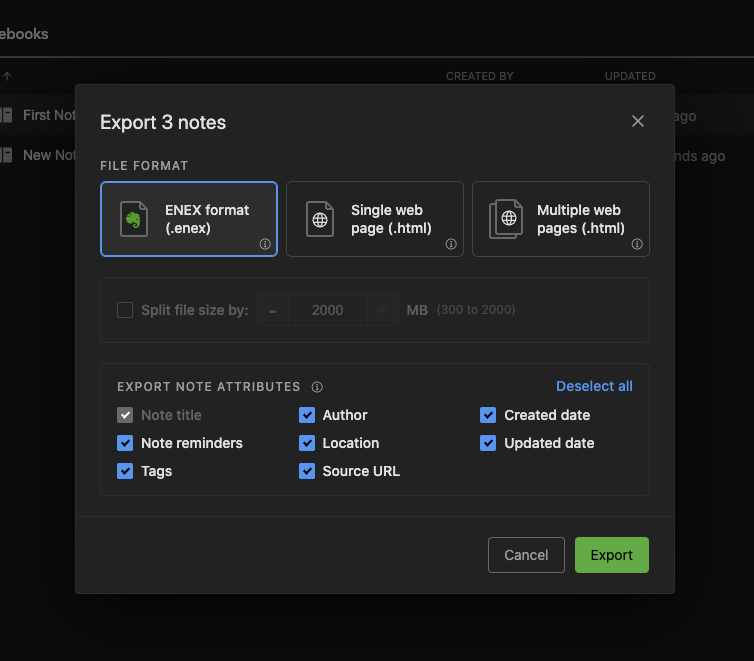Image resolution: width=754 pixels, height=661 pixels.
Task: Click the Deselect all link
Action: click(x=594, y=386)
